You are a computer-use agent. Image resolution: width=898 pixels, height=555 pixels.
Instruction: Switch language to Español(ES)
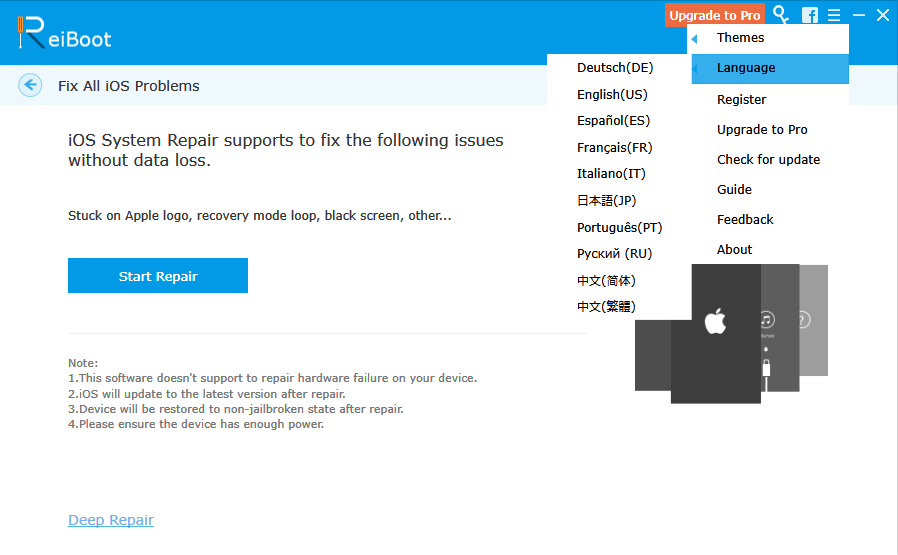tap(613, 121)
